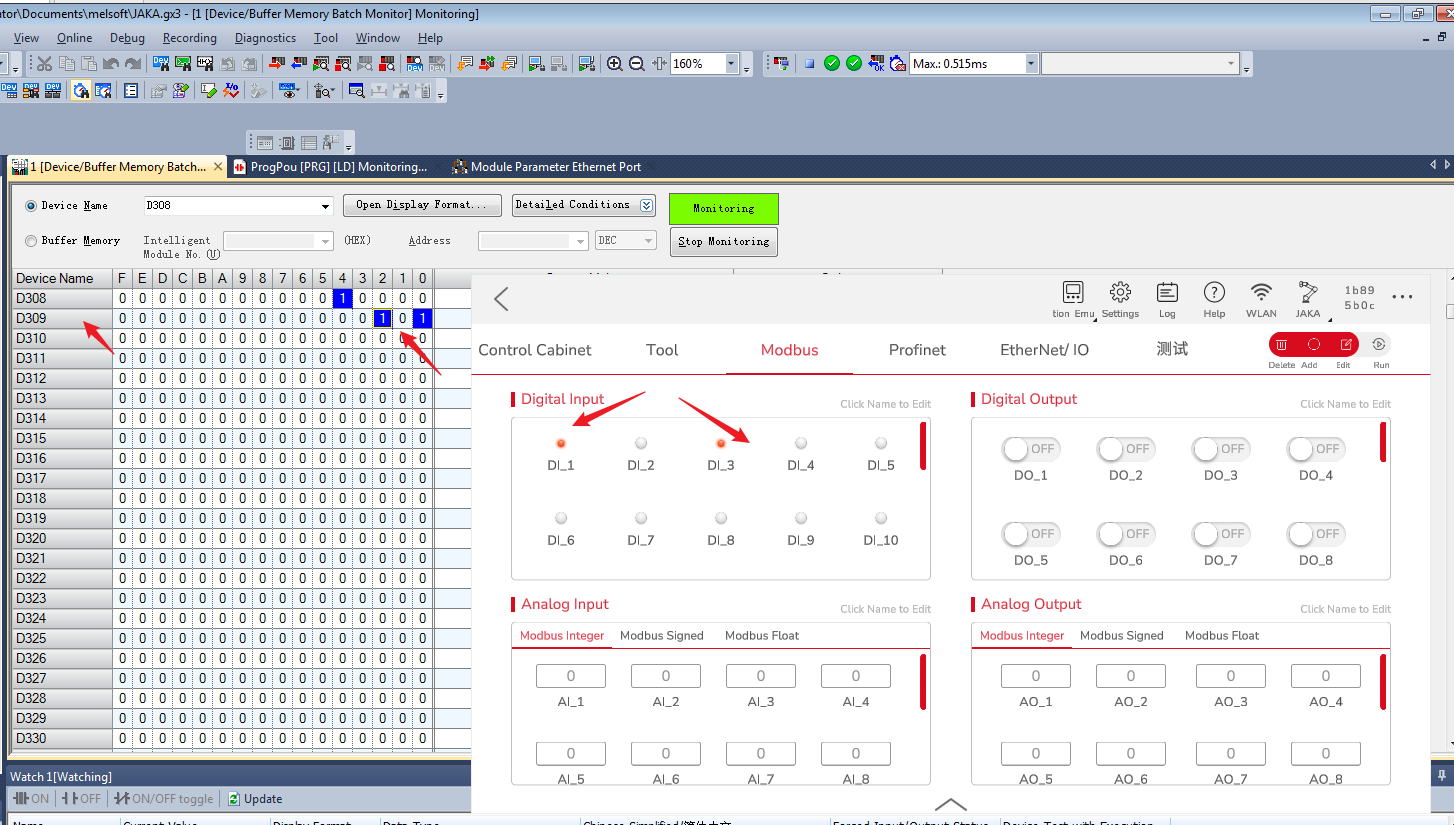Click the Open Display Format button
Viewport: 1454px width, 825px height.
[x=422, y=205]
